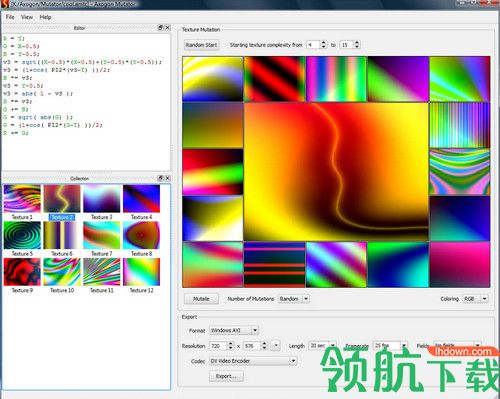
Task: Choose the thin vertical rainbow lines mutation
Action: coord(460,125)
